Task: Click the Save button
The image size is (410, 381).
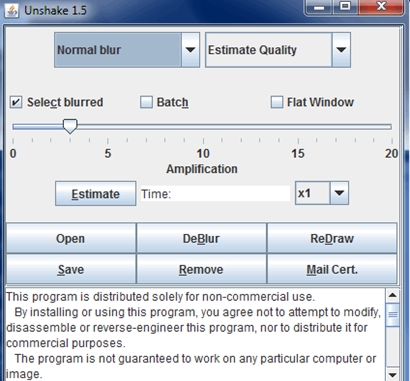Action: pyautogui.click(x=71, y=269)
